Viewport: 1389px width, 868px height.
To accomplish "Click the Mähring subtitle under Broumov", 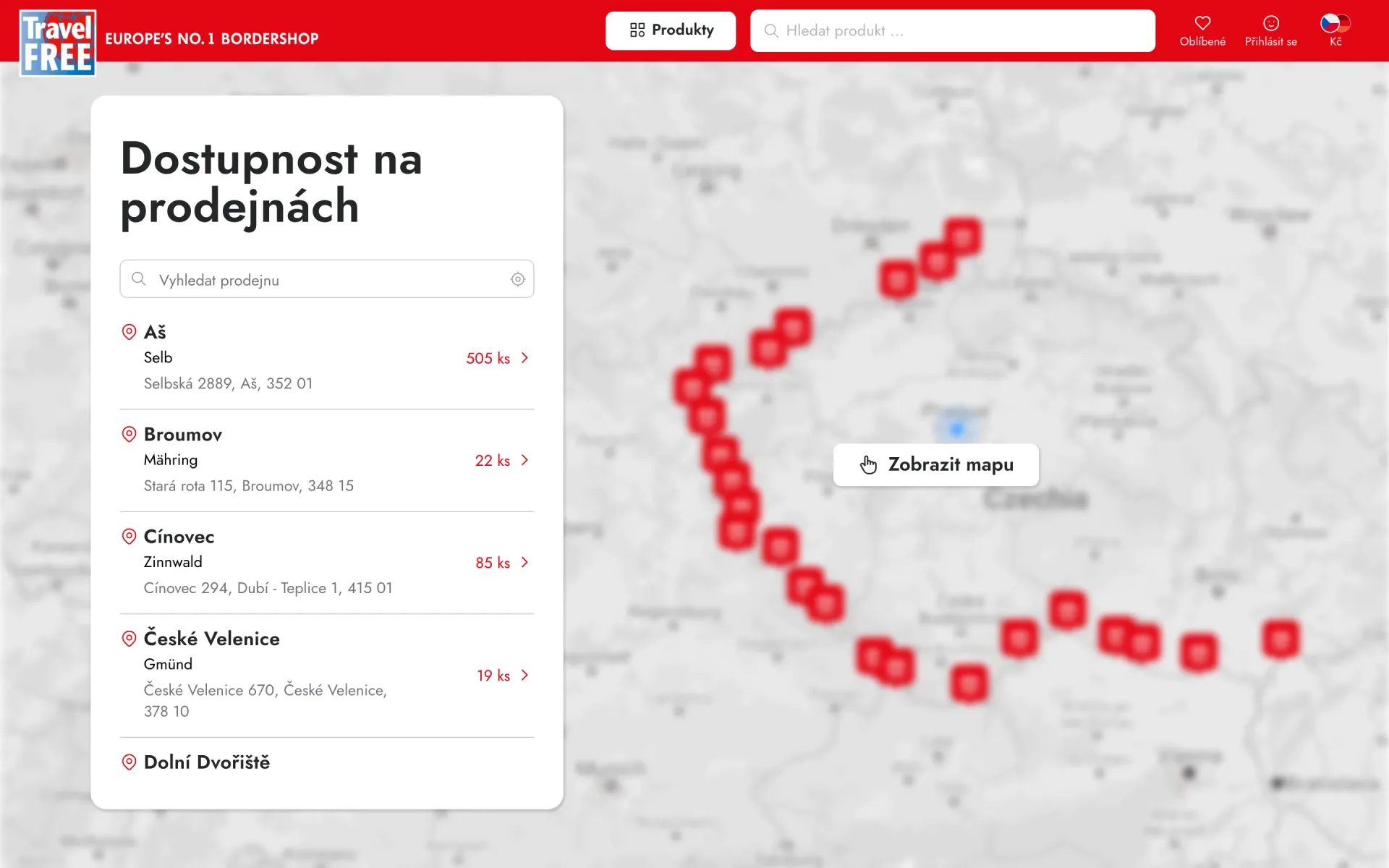I will coord(171,460).
